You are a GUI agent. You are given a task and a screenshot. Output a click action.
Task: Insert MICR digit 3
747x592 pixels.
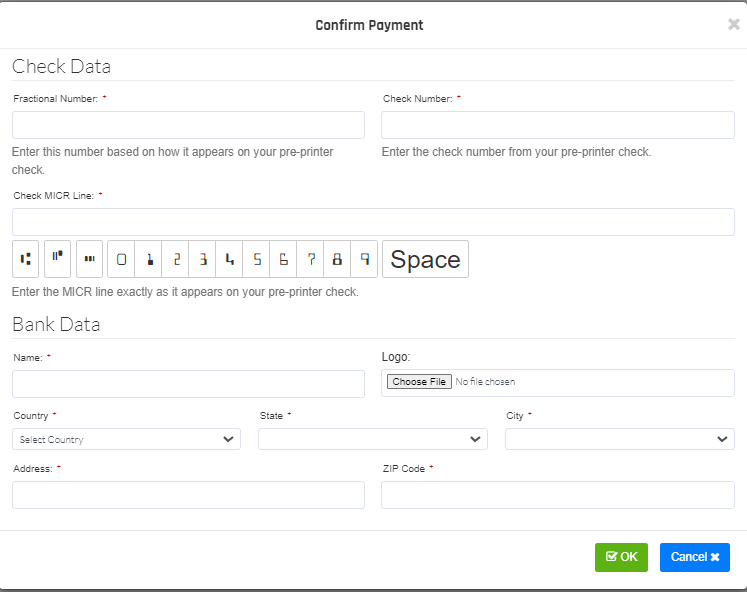(202, 259)
